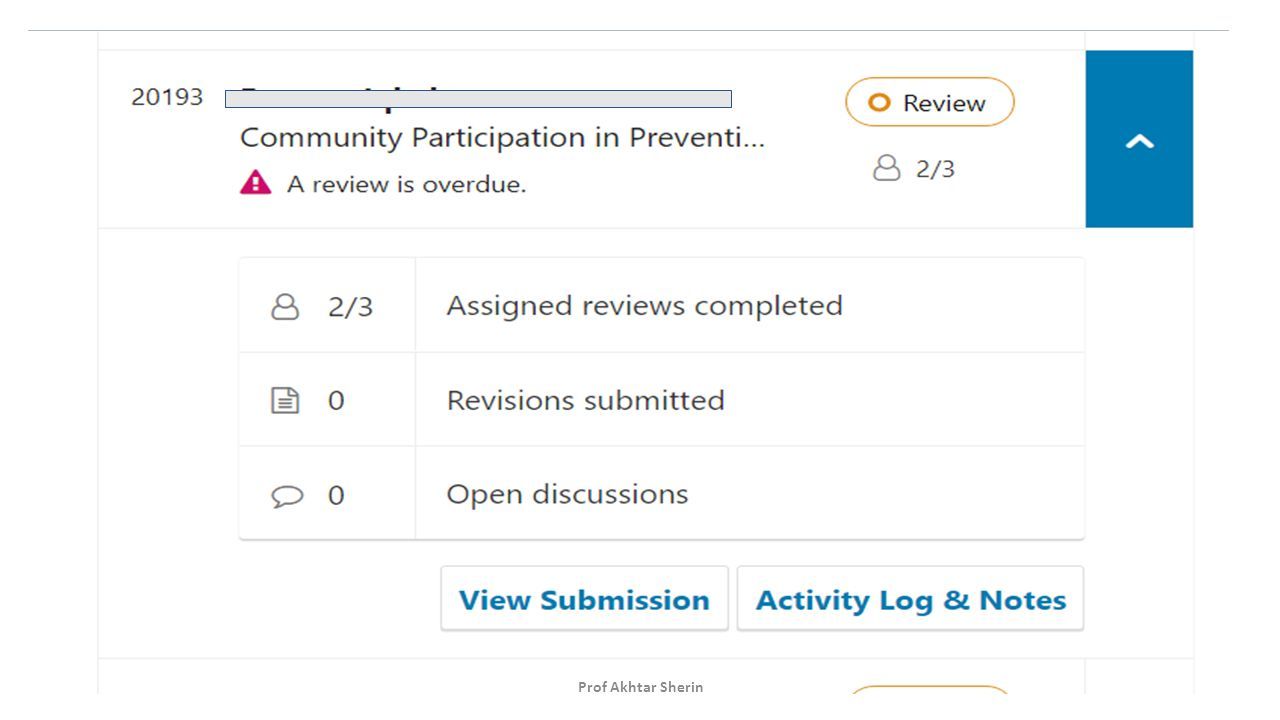This screenshot has height=720, width=1280.
Task: Select the Revisions submitted row text
Action: 585,400
